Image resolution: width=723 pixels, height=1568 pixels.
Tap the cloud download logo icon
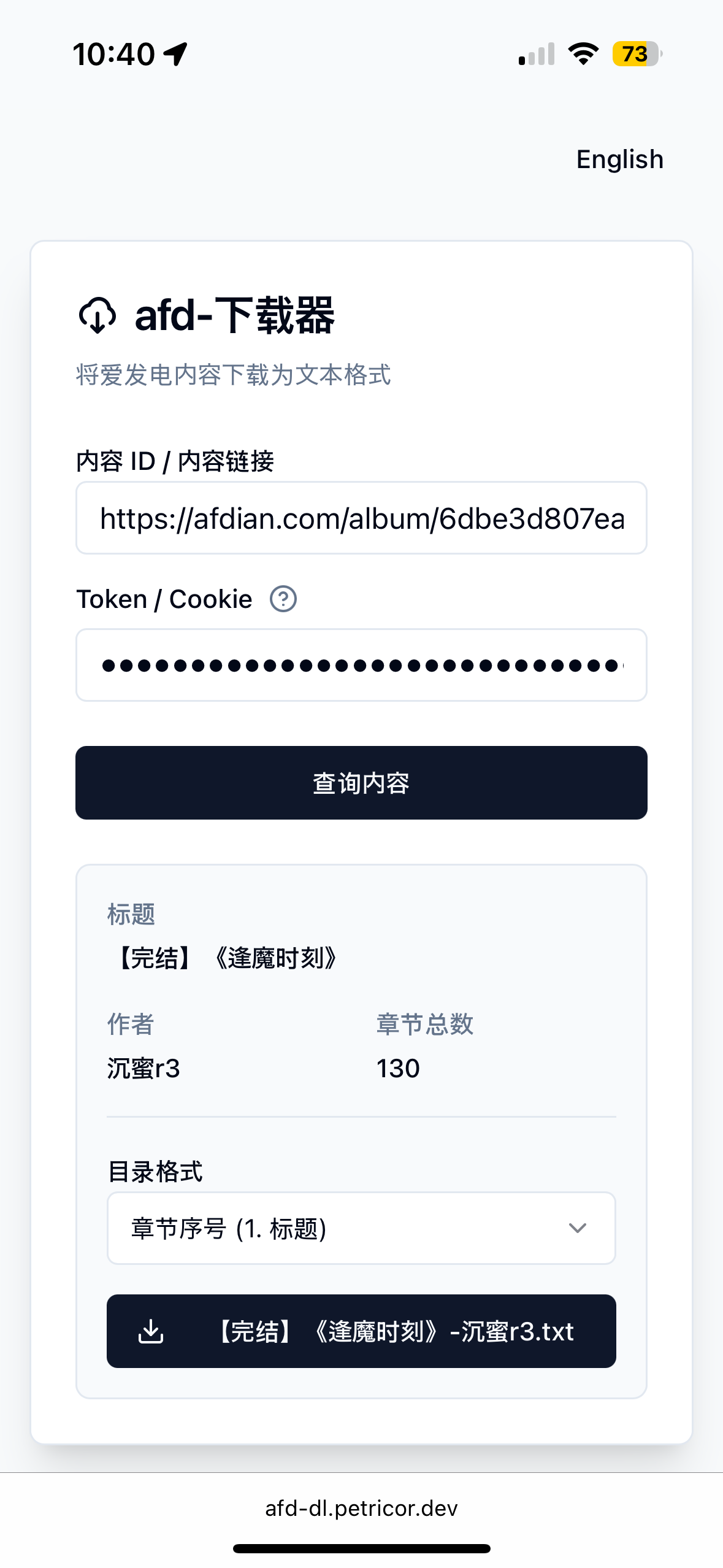(98, 315)
